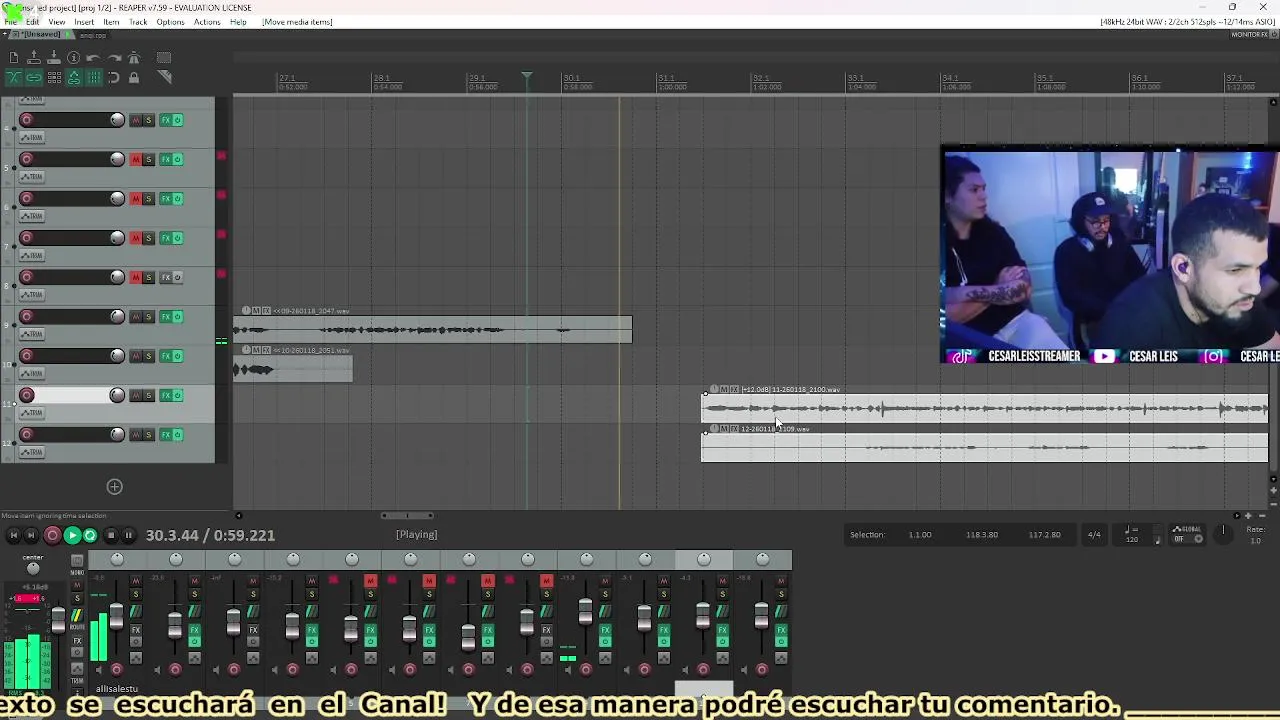The image size is (1280, 720).
Task: Open TRIM automation mode menu on track 7
Action: (x=32, y=255)
